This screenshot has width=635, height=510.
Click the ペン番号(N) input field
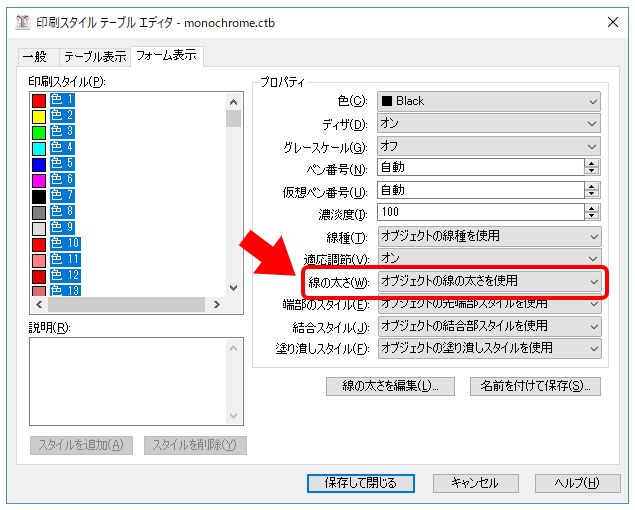point(481,167)
